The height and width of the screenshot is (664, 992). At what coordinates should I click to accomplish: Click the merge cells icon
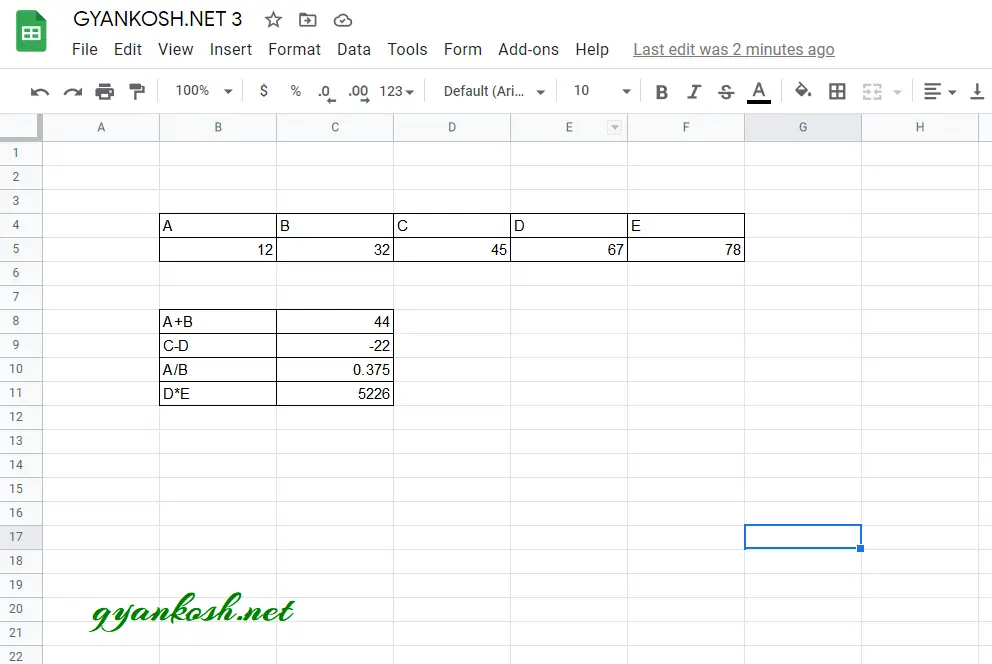pos(872,92)
